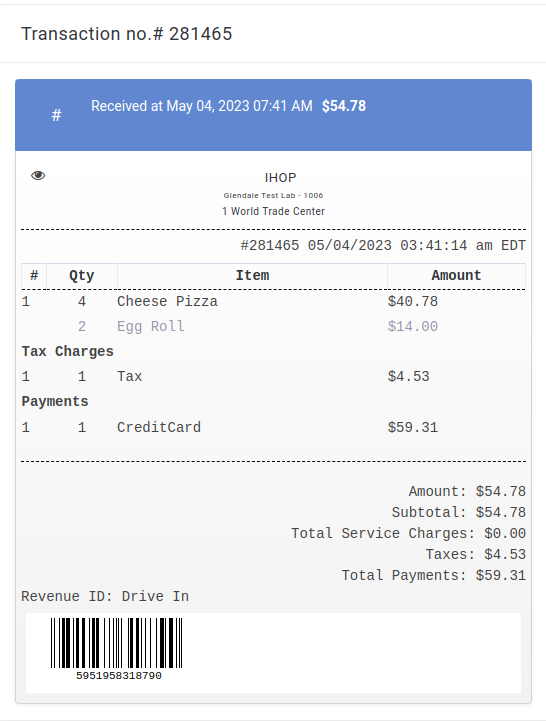Screen dimensions: 546x722
Task: Click the $54.78 total in blue header
Action: click(x=344, y=106)
